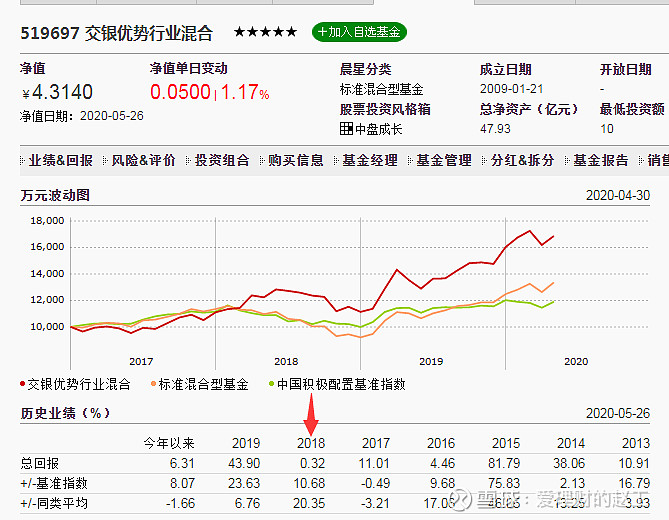Click year-to-date return value 6.31
Viewport: 669px width, 520px height.
coord(182,463)
